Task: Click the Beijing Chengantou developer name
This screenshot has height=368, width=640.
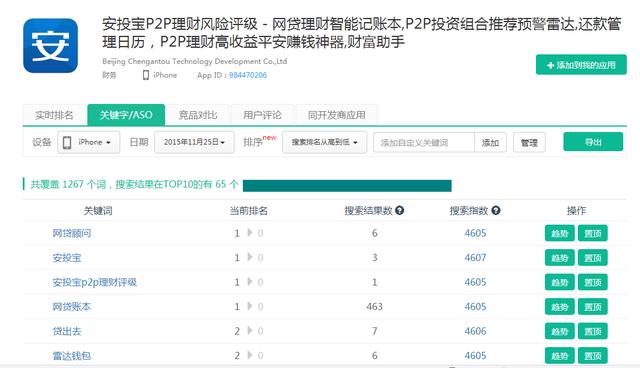Action: pyautogui.click(x=195, y=61)
